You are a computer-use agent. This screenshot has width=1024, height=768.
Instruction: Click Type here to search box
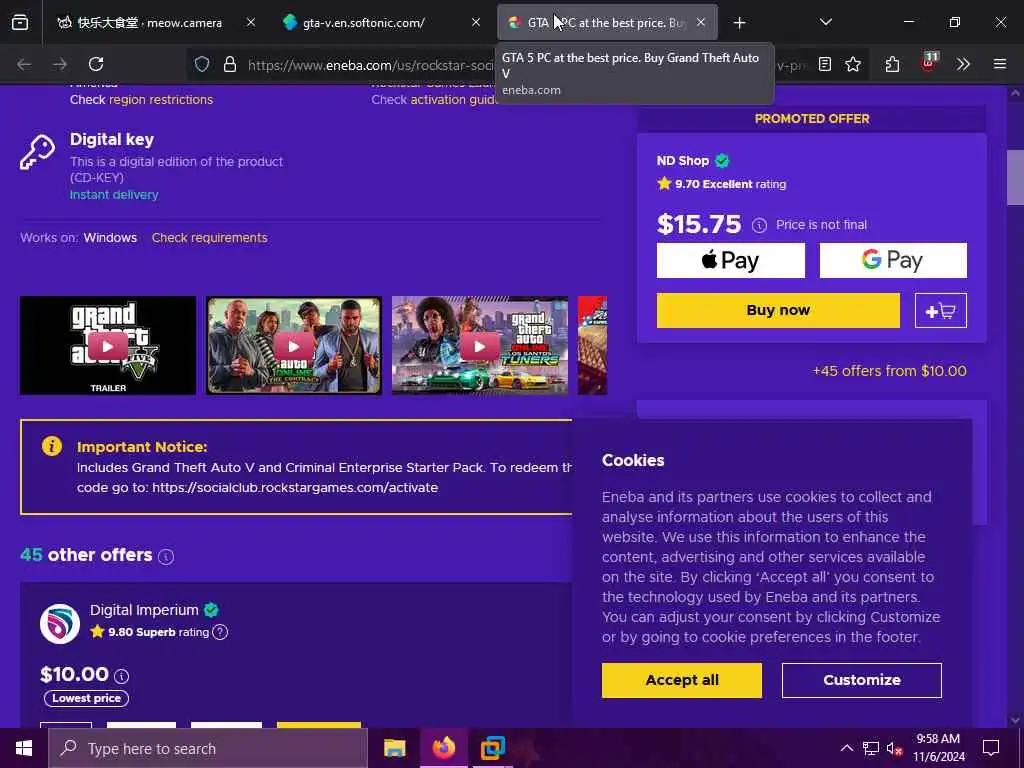208,748
